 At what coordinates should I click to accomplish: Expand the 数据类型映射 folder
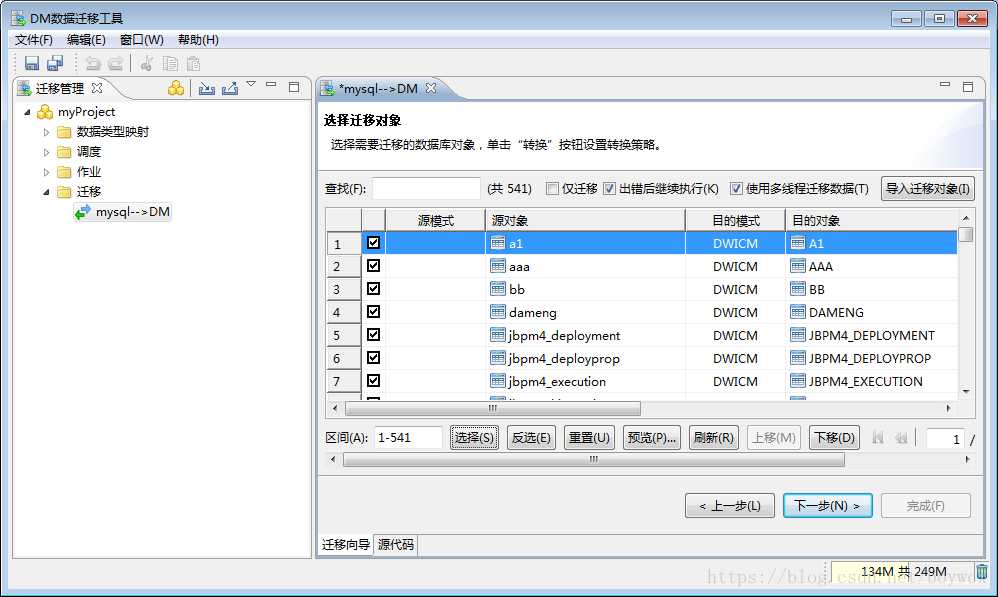[46, 132]
